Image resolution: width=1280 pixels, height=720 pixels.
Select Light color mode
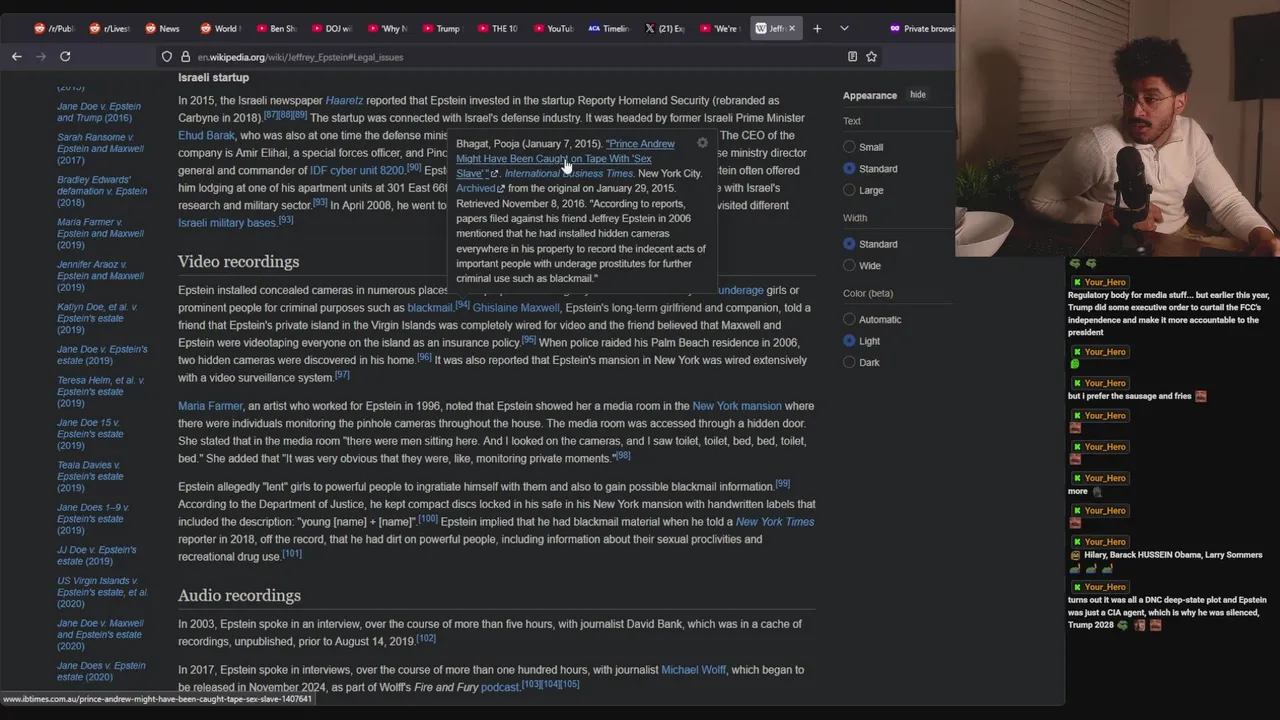849,341
